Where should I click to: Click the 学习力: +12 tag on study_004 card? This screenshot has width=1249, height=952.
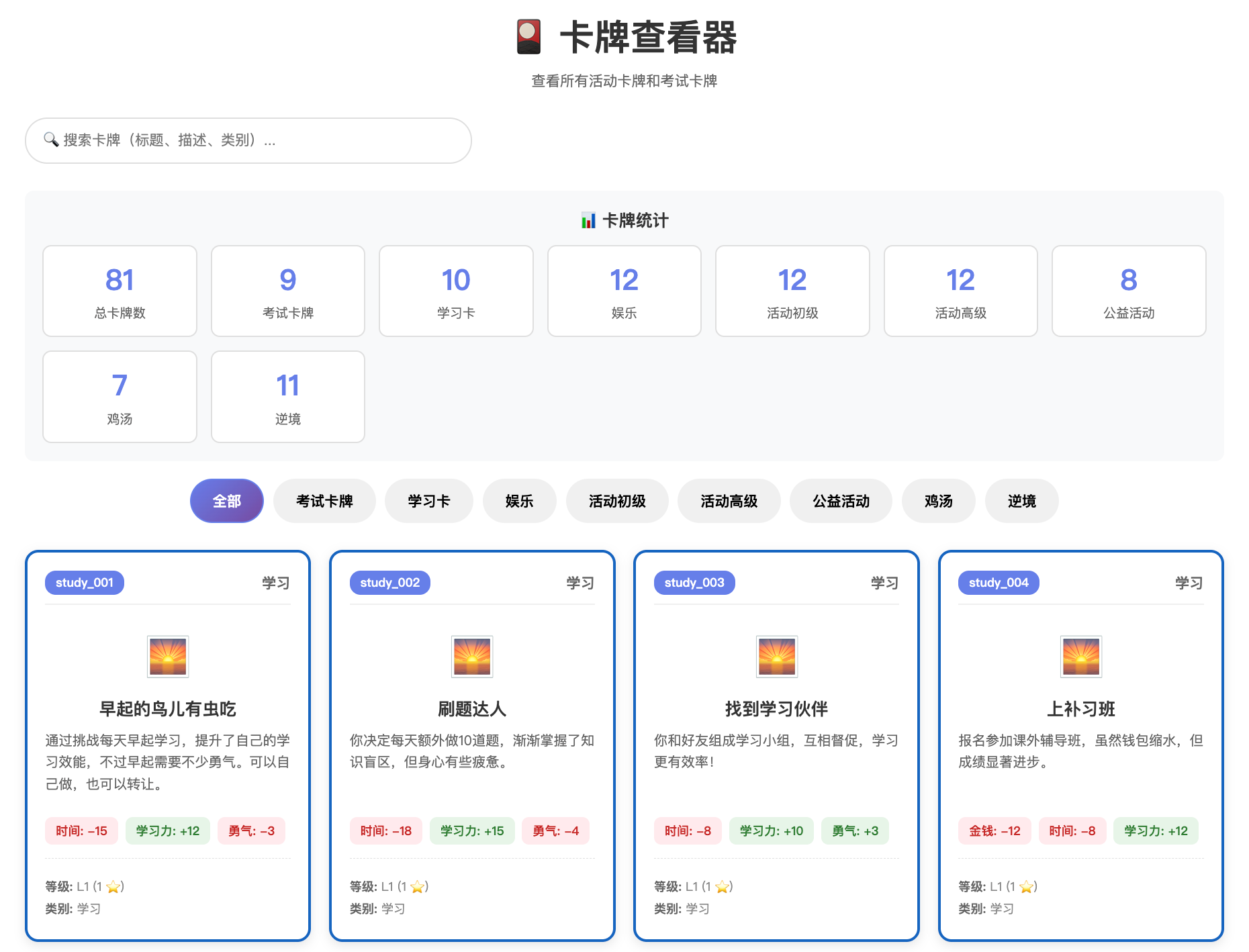coord(1156,830)
